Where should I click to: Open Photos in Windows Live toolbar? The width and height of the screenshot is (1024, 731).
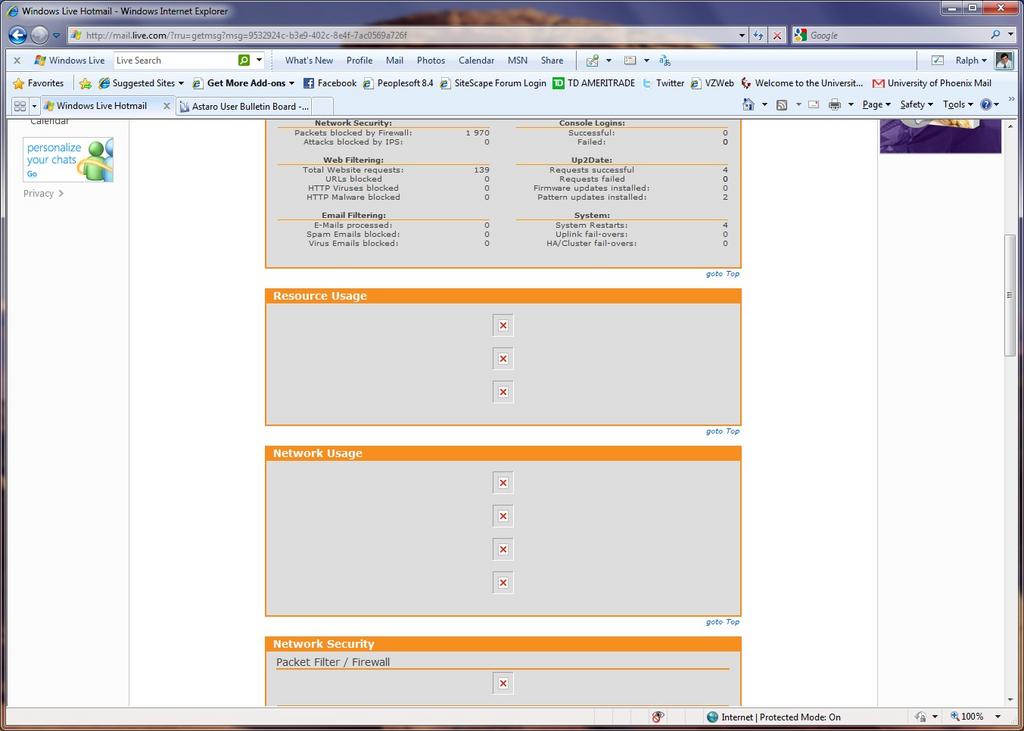click(431, 60)
